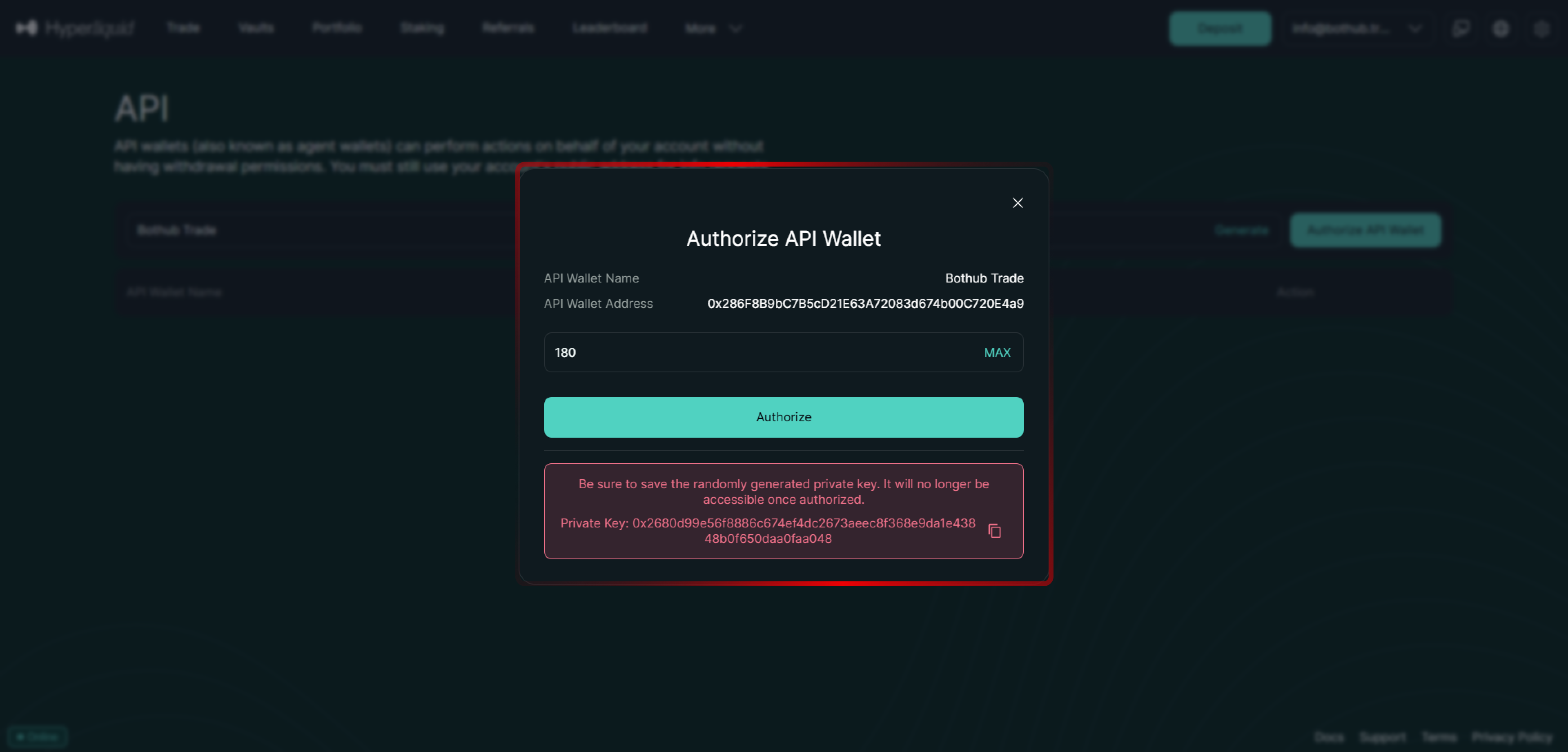Open the Staking menu item
Screen dimensions: 1568x752
(422, 28)
